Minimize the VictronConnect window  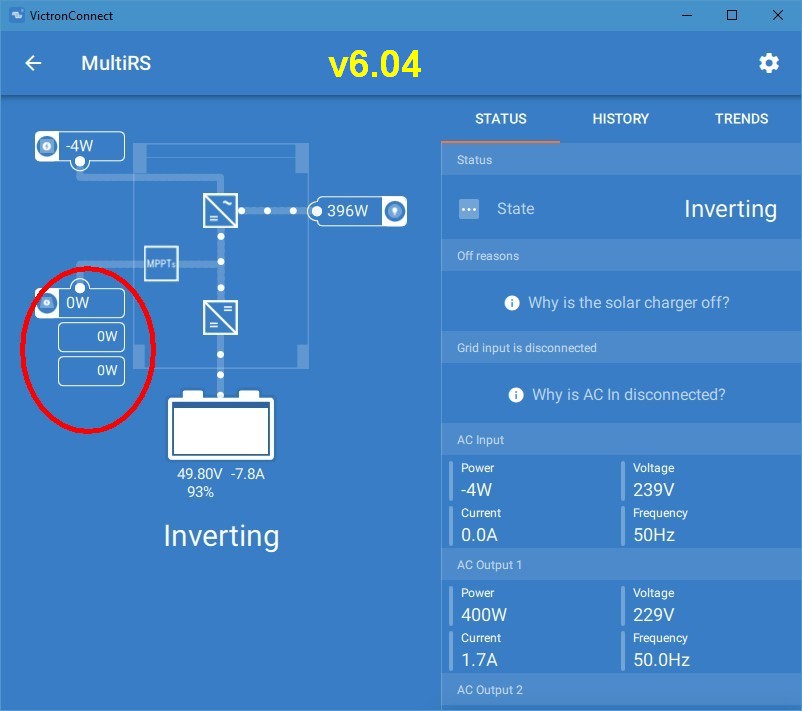[687, 15]
